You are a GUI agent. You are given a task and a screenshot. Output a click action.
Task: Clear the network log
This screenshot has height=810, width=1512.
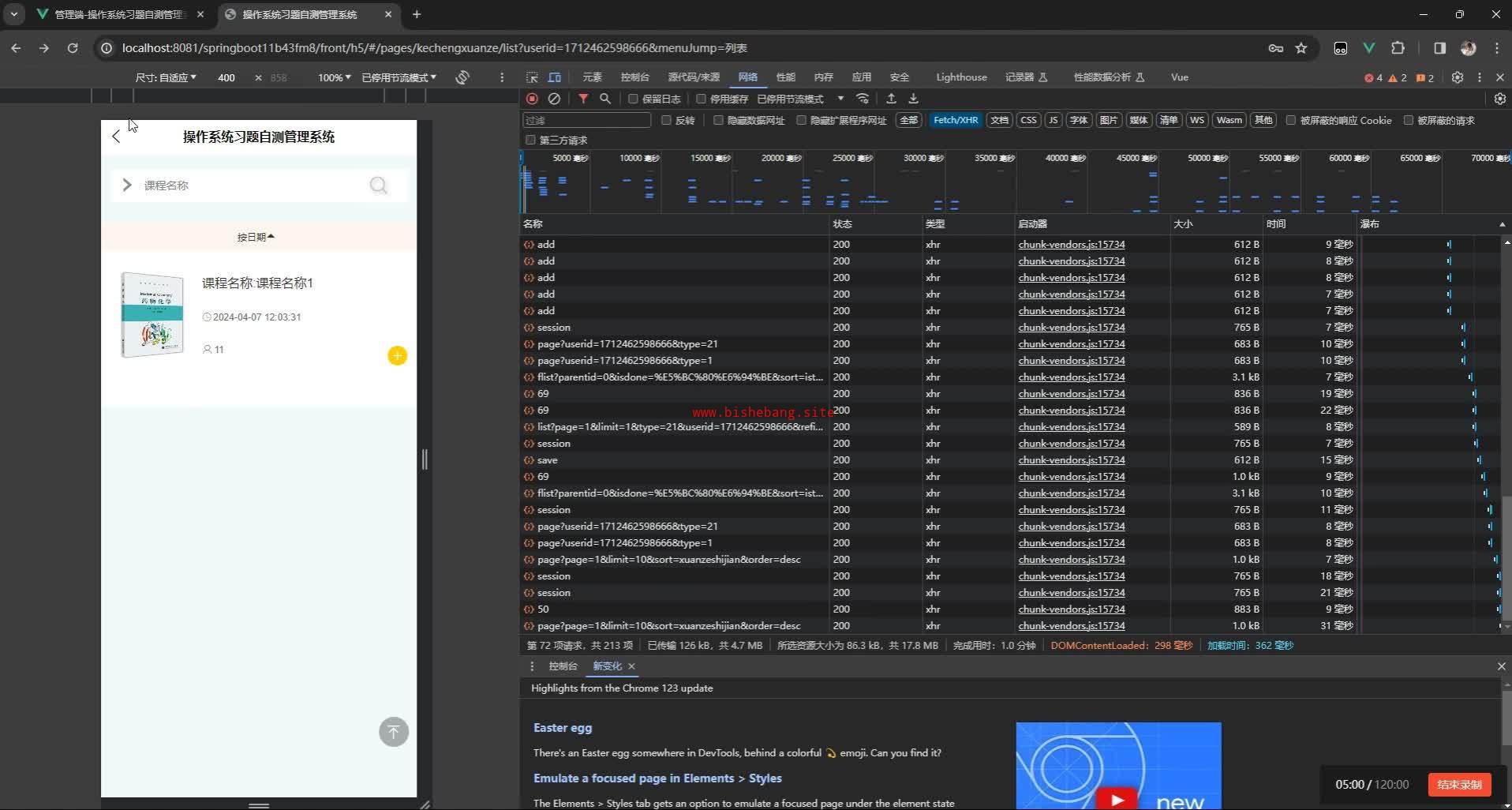coord(554,99)
